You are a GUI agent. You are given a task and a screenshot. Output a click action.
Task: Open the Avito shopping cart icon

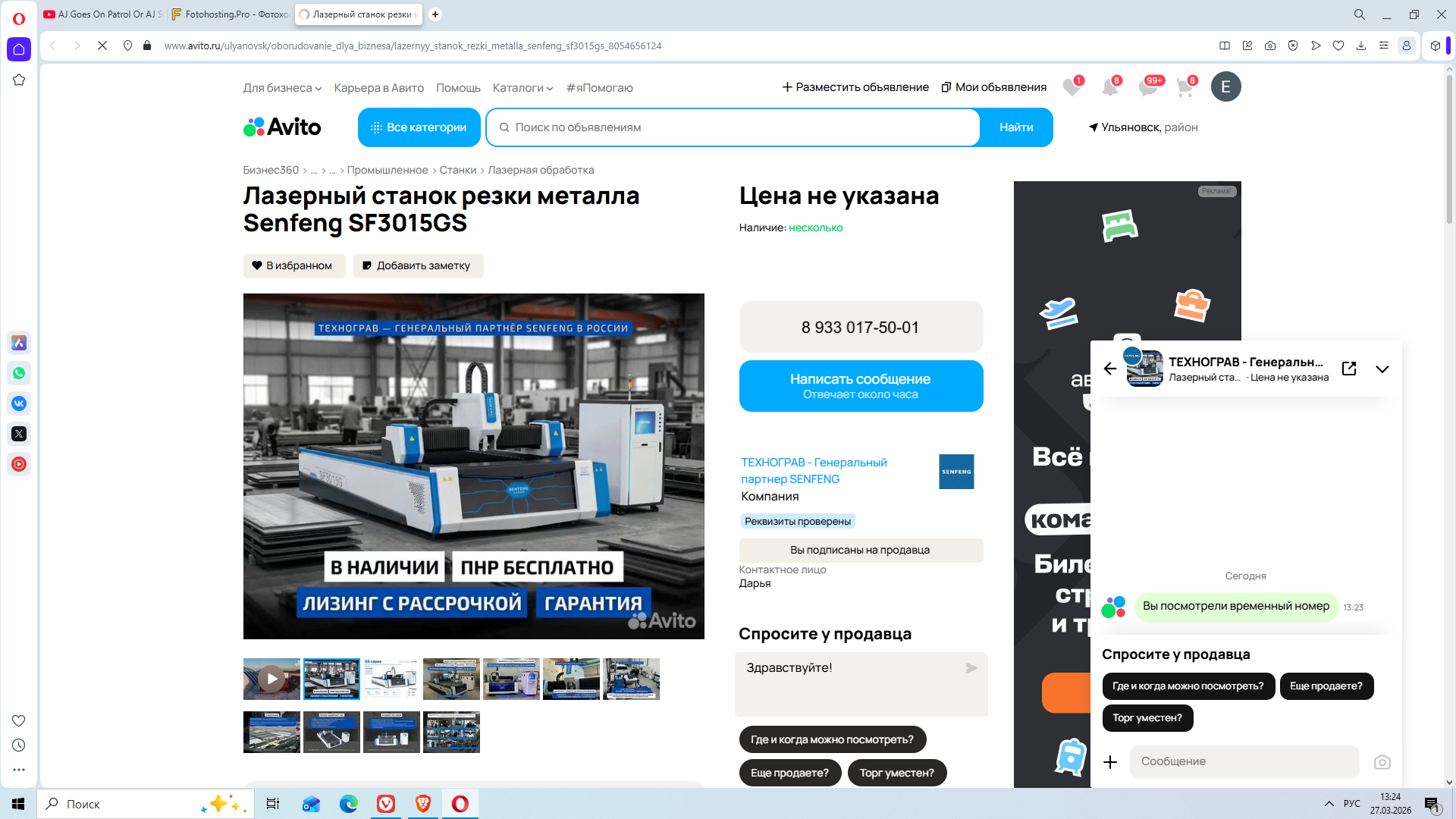(x=1185, y=88)
